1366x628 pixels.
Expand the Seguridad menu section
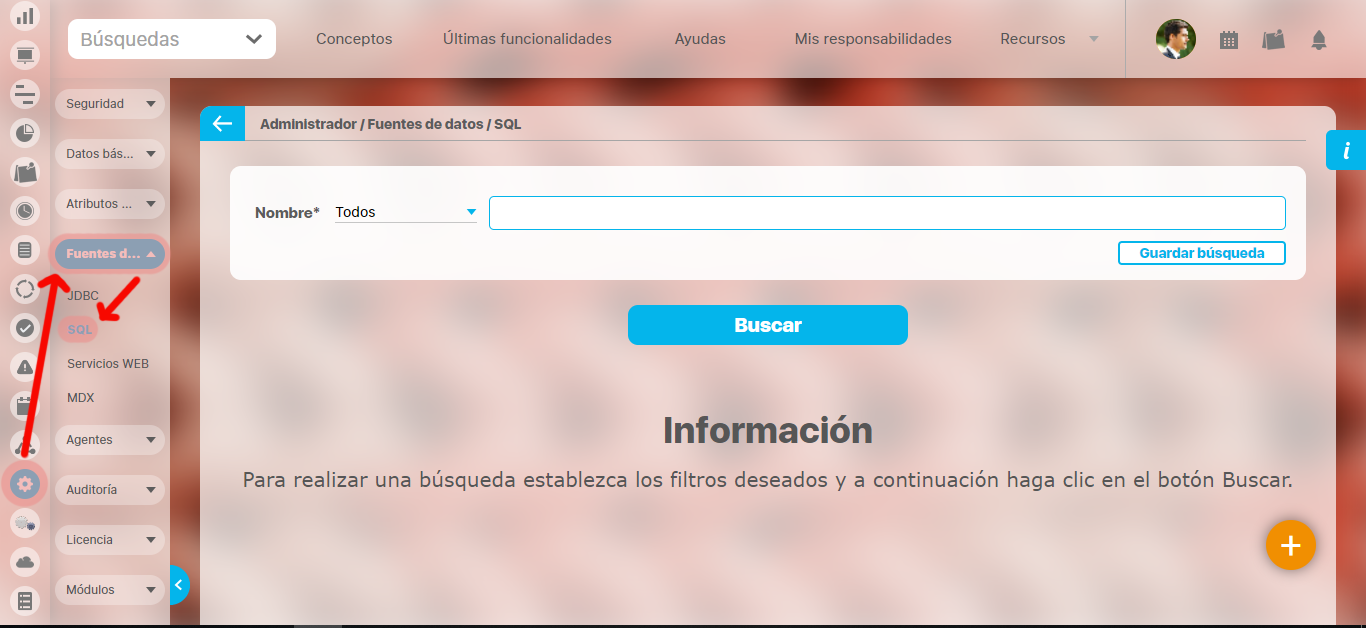[x=109, y=104]
